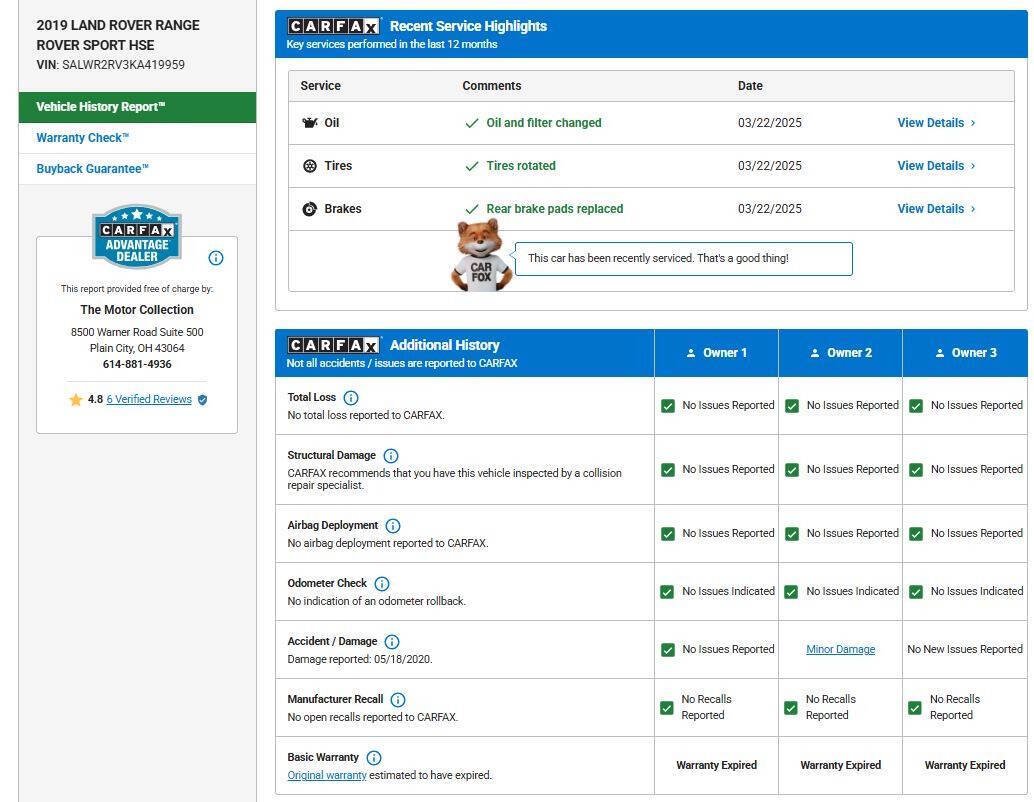Click CARFAX logo in Recent Service Highlights
The height and width of the screenshot is (802, 1034).
pos(334,26)
